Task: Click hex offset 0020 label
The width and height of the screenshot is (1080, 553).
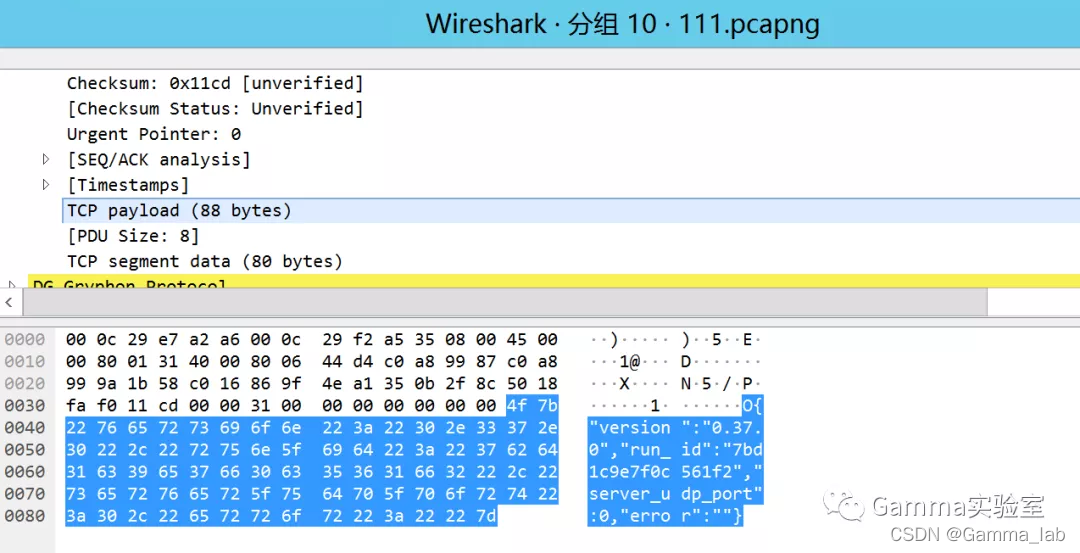Action: [25, 384]
